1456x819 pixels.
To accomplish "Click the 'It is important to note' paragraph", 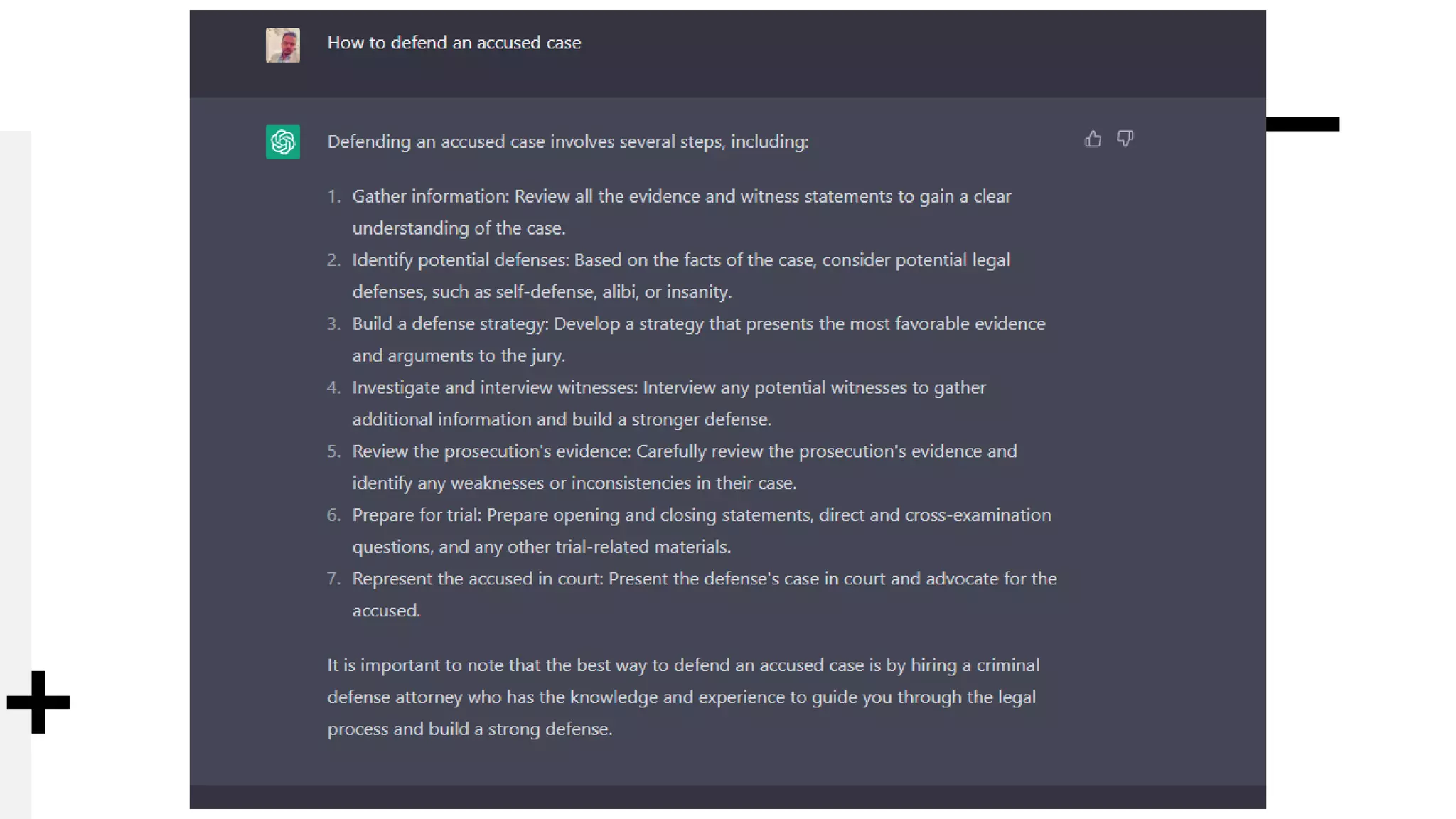I will pyautogui.click(x=682, y=697).
